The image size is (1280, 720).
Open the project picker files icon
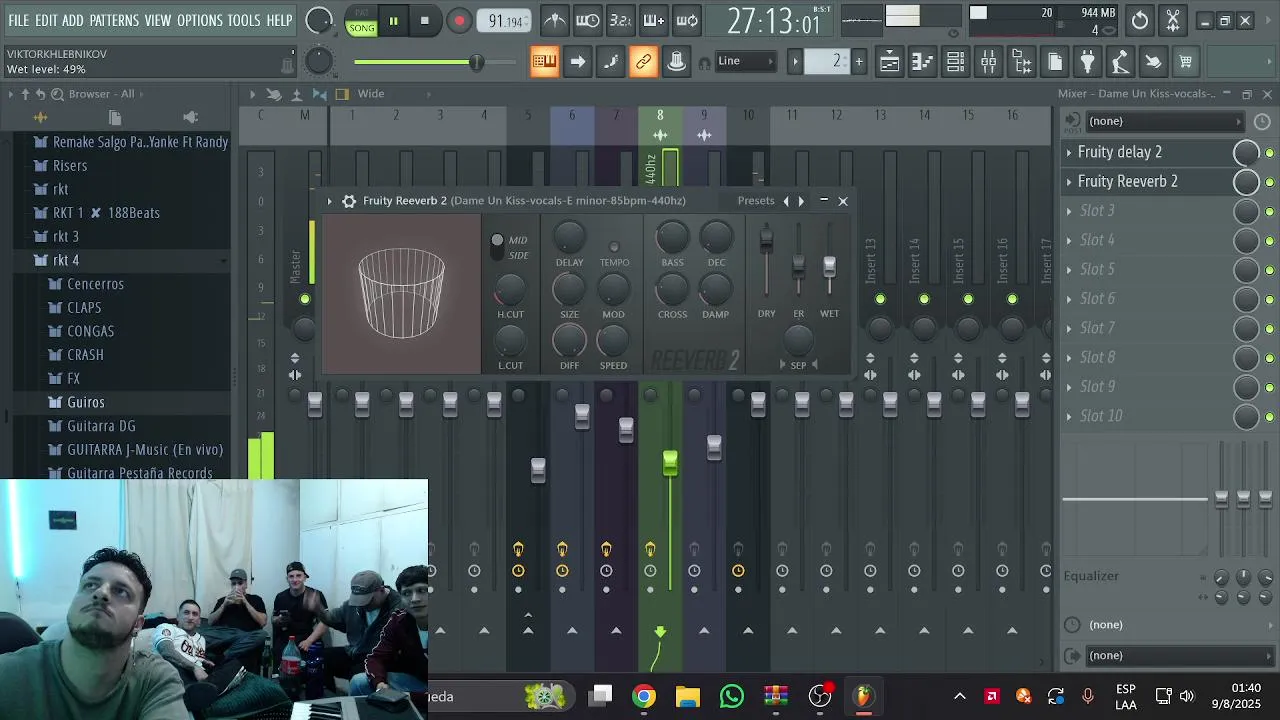click(1055, 61)
